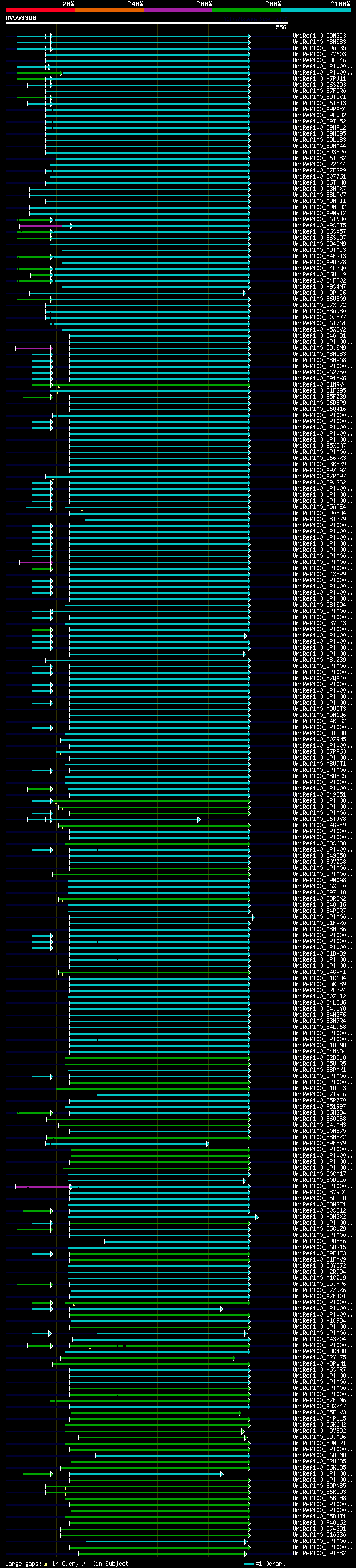Open hit UniRef100_Q9AT35
The height and width of the screenshot is (1568, 356).
319,48
